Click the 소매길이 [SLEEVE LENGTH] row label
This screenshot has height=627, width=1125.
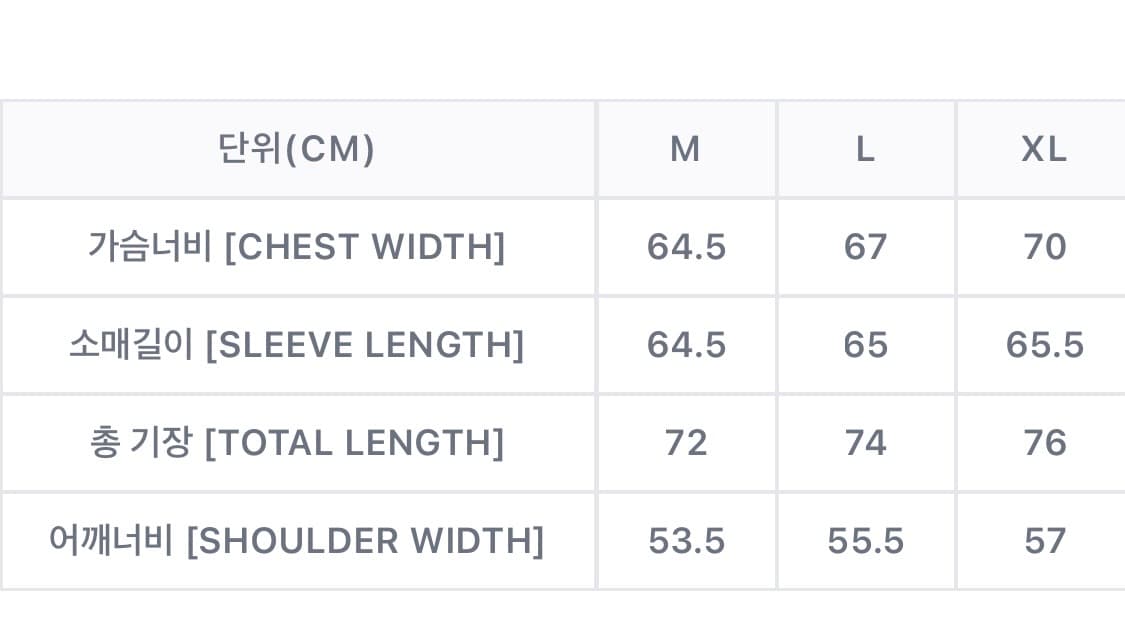[296, 345]
